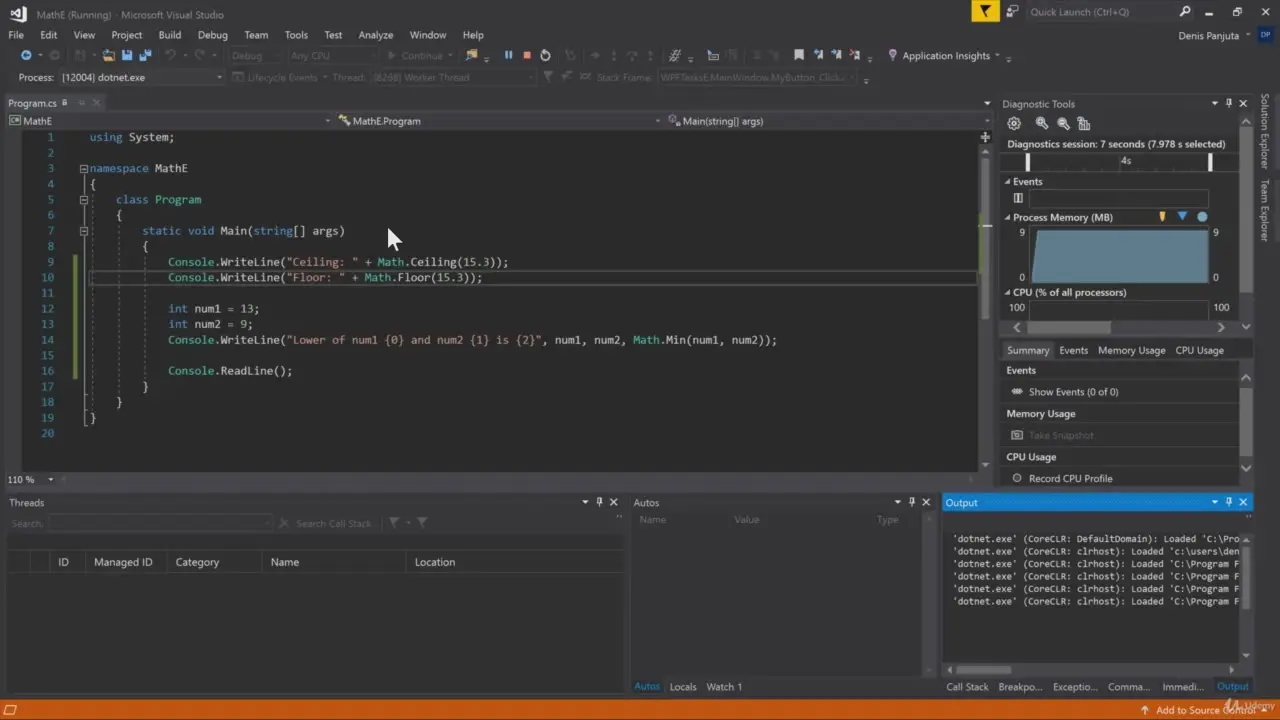1280x720 pixels.
Task: Collapse the Process Memory graph
Action: [x=1008, y=217]
